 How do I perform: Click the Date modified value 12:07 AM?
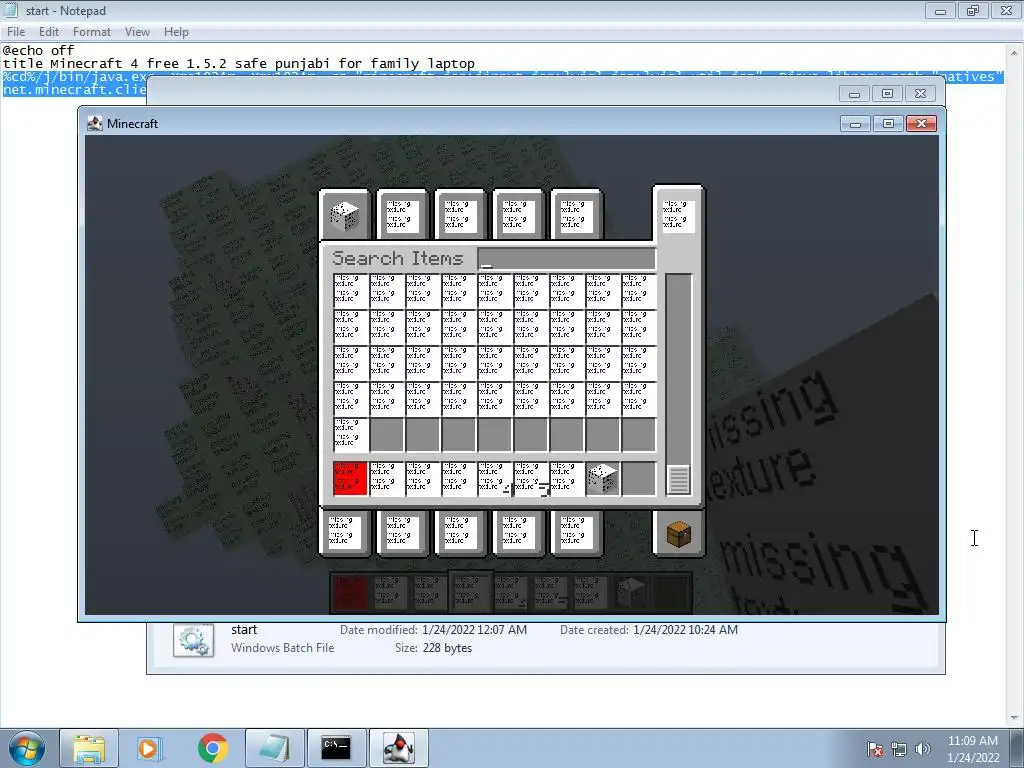[474, 630]
